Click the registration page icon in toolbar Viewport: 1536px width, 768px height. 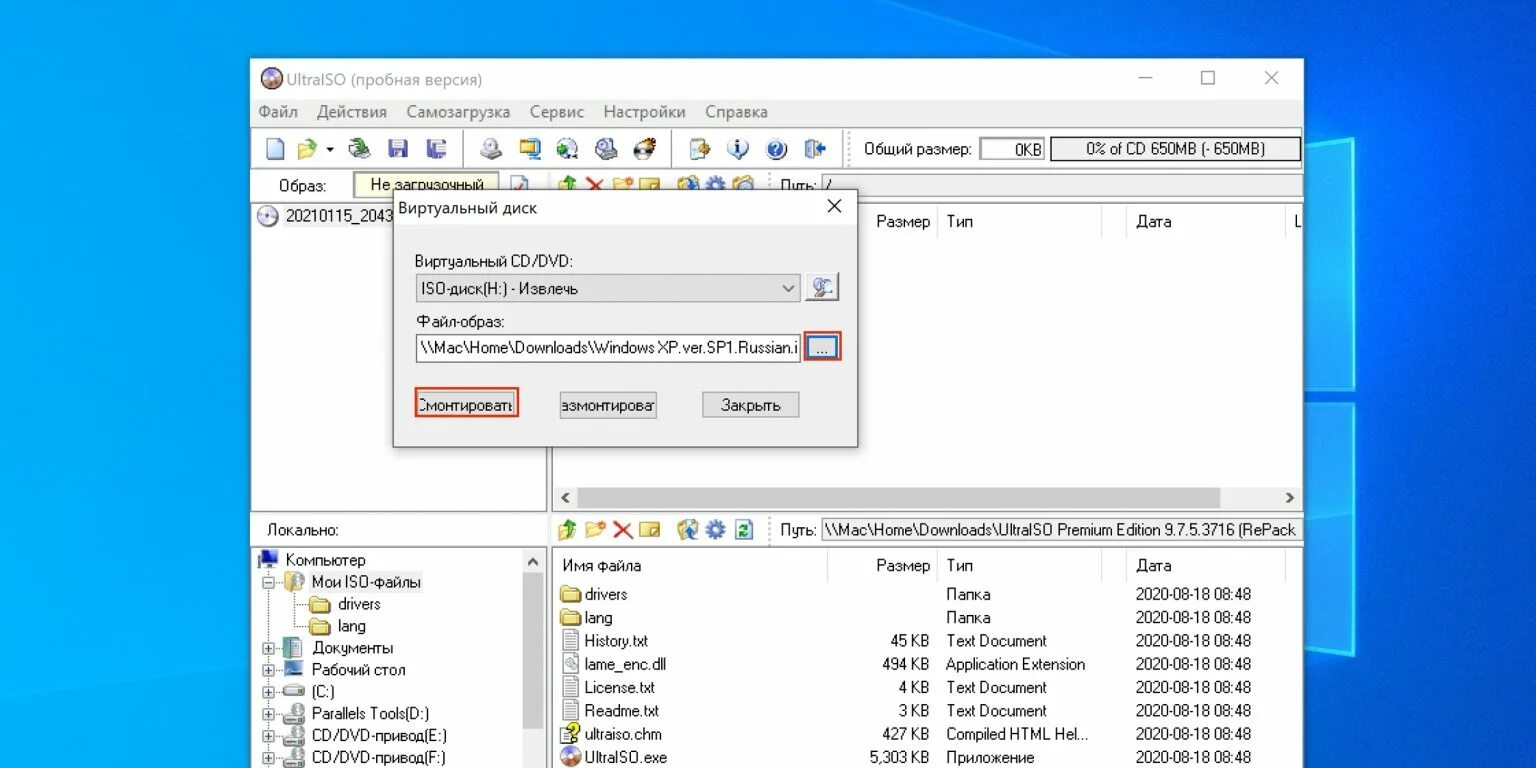(x=699, y=149)
